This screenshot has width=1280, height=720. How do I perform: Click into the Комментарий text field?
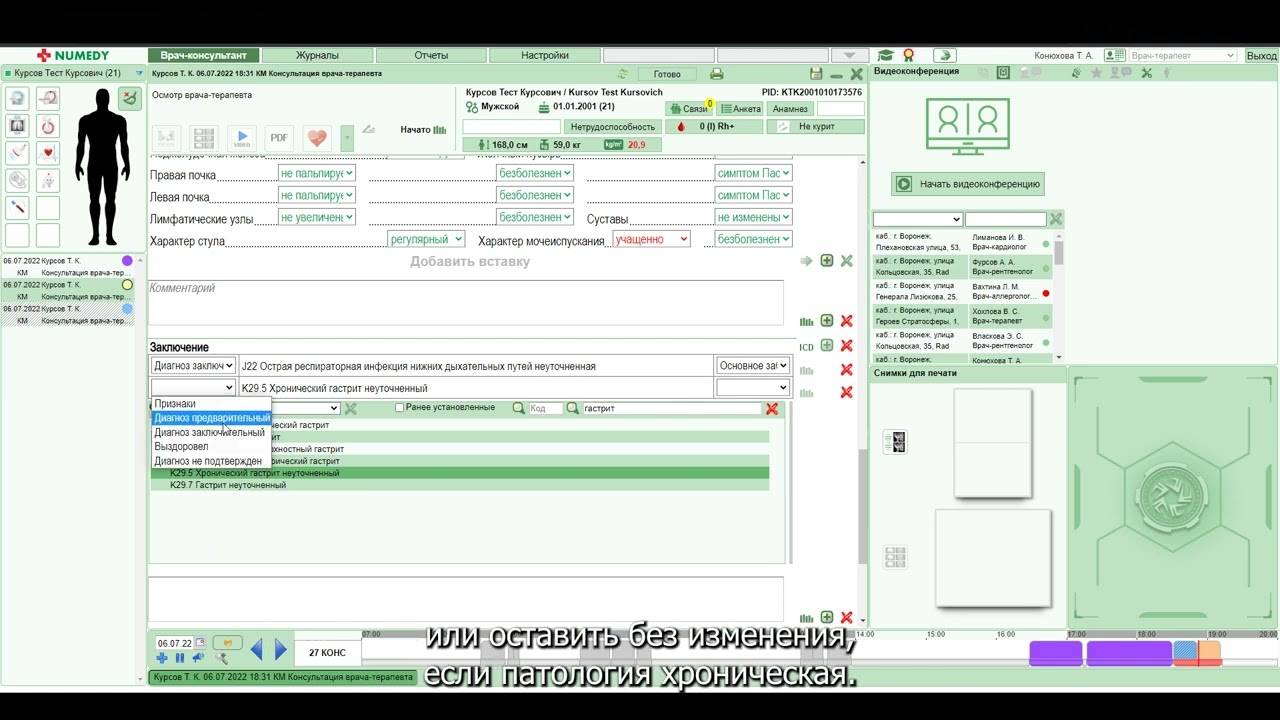tap(466, 302)
